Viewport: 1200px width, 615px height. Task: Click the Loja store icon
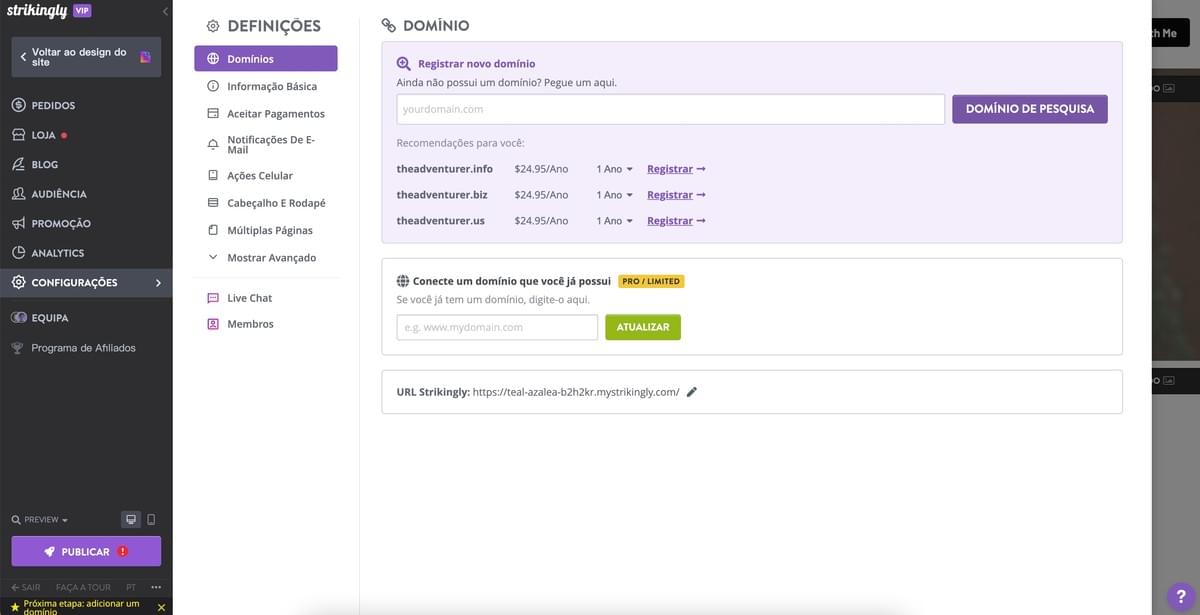pos(18,135)
